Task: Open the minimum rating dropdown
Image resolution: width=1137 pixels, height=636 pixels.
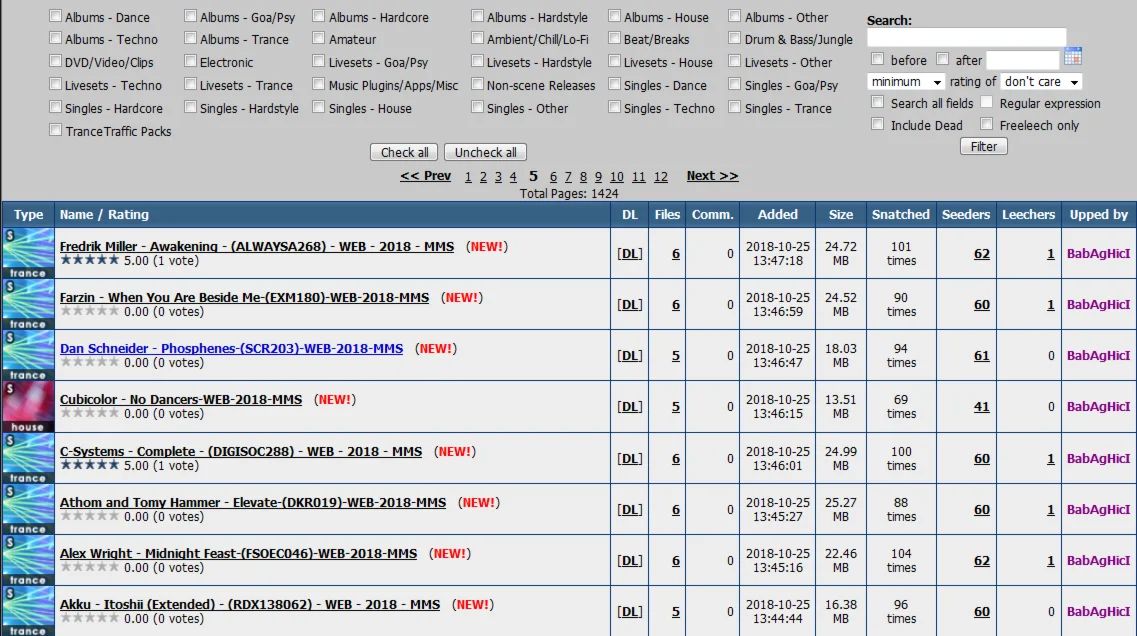Action: coord(906,81)
